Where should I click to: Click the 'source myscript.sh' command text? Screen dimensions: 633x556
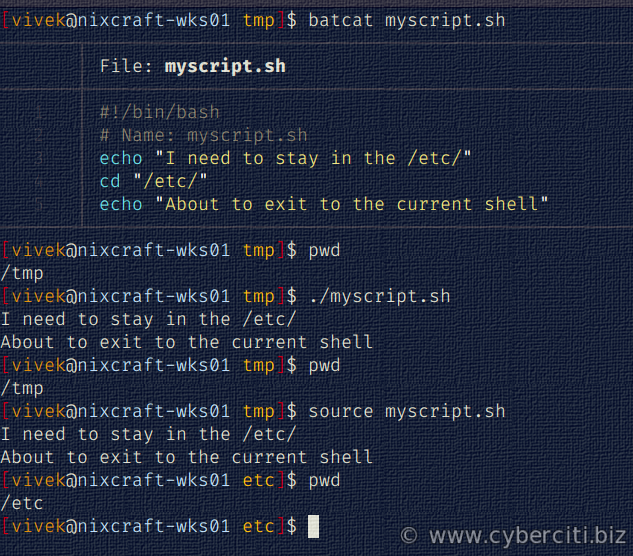pyautogui.click(x=407, y=411)
